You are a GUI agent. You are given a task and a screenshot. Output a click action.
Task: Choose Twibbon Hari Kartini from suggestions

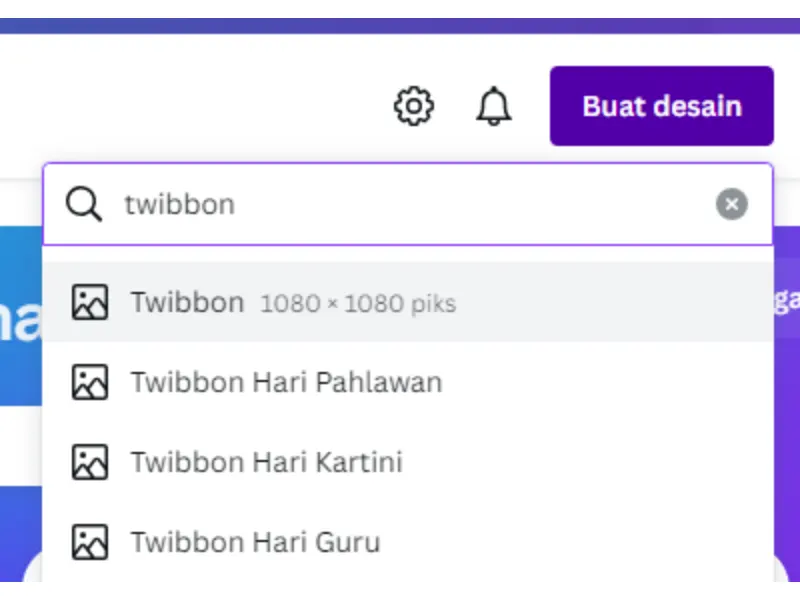click(266, 462)
